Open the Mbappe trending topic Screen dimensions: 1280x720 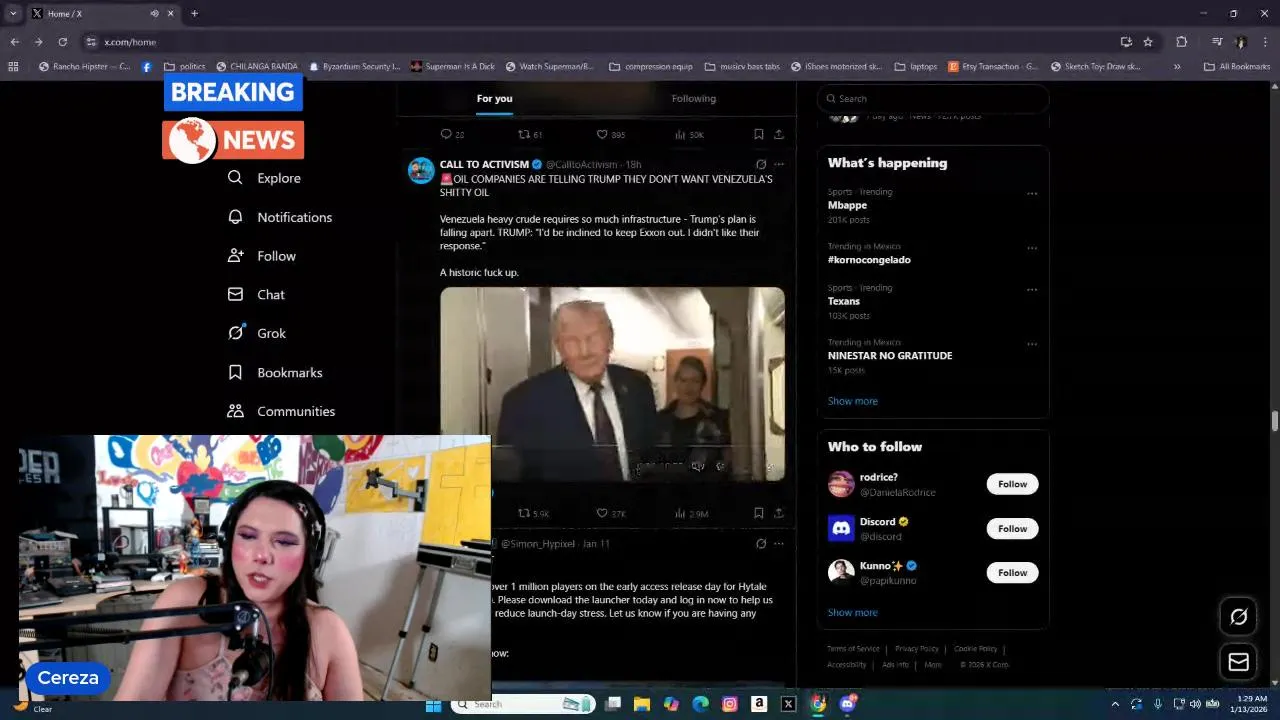(847, 205)
